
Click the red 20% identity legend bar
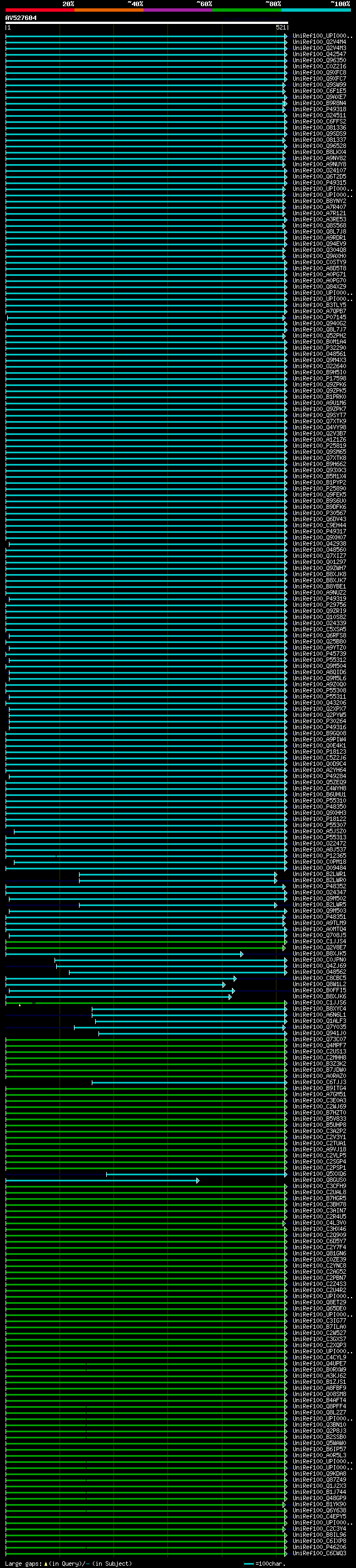point(39,10)
